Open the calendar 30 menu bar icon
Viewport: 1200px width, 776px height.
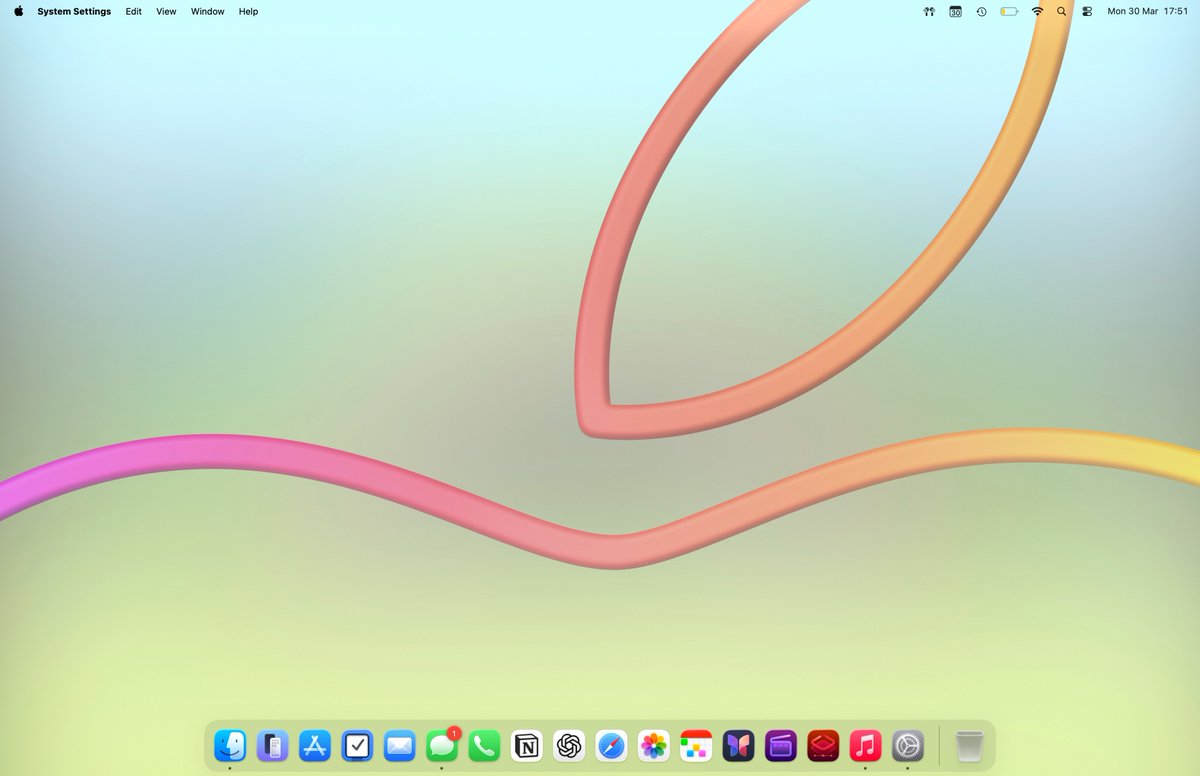click(x=955, y=11)
